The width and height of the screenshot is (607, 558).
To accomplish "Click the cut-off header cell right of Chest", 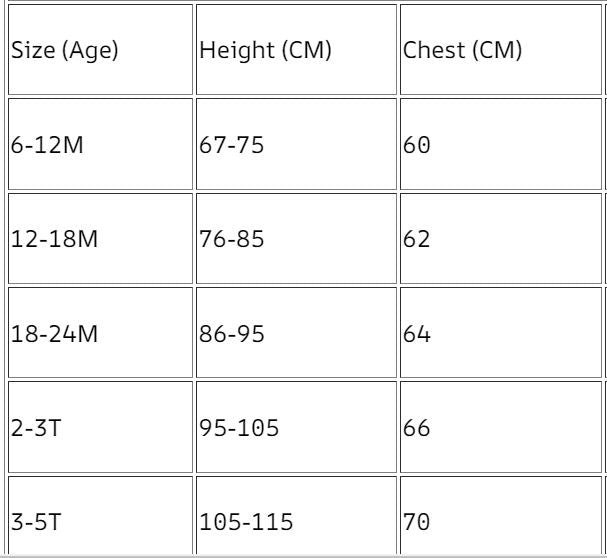I will coord(605,50).
